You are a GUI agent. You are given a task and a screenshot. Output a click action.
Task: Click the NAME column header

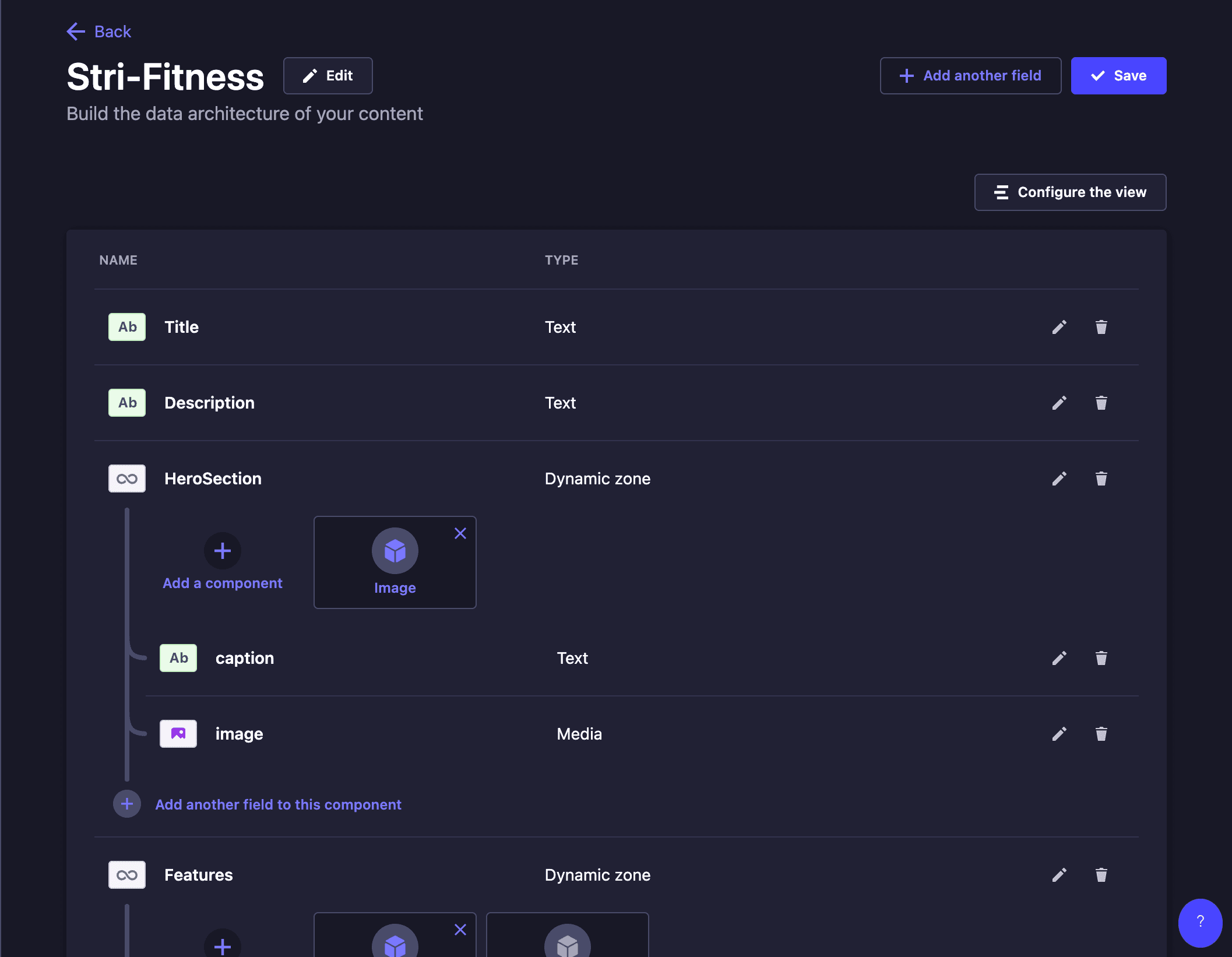118,260
